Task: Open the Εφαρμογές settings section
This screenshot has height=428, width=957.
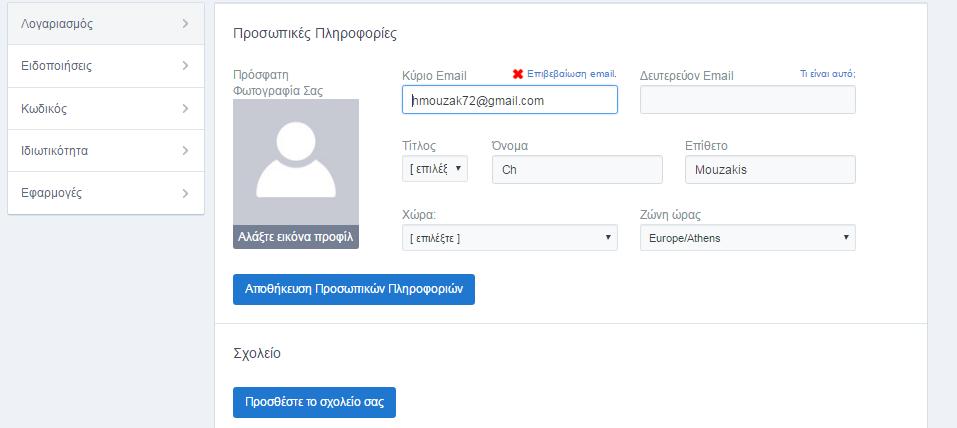Action: (x=106, y=193)
